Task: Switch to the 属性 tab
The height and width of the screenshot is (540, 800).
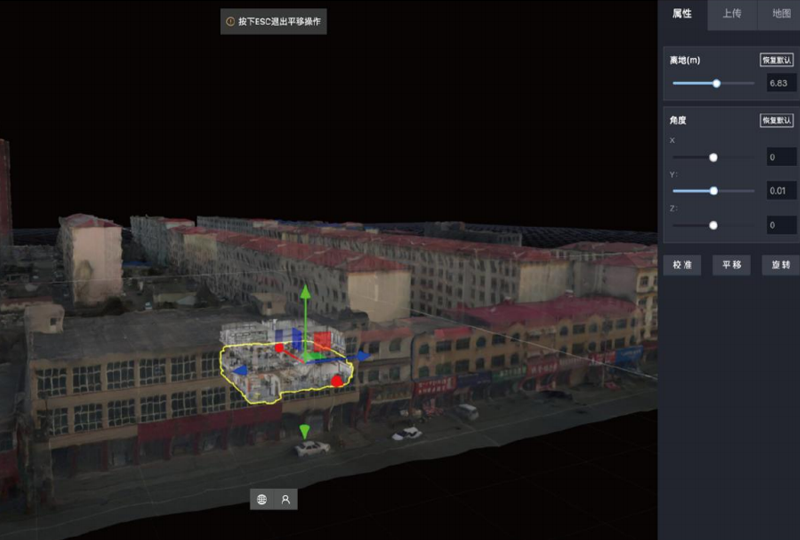Action: (x=682, y=14)
